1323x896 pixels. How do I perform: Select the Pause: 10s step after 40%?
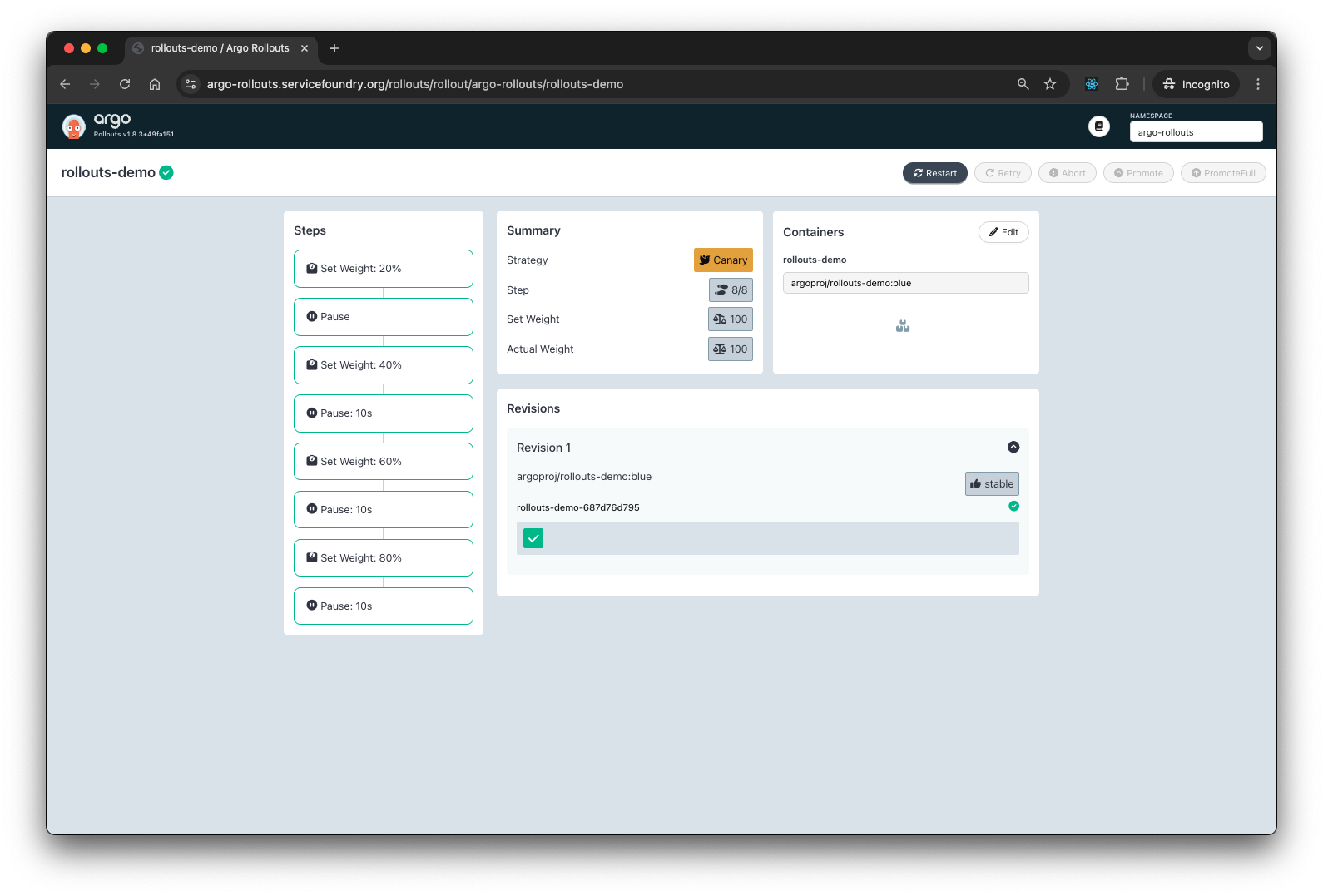pyautogui.click(x=384, y=413)
